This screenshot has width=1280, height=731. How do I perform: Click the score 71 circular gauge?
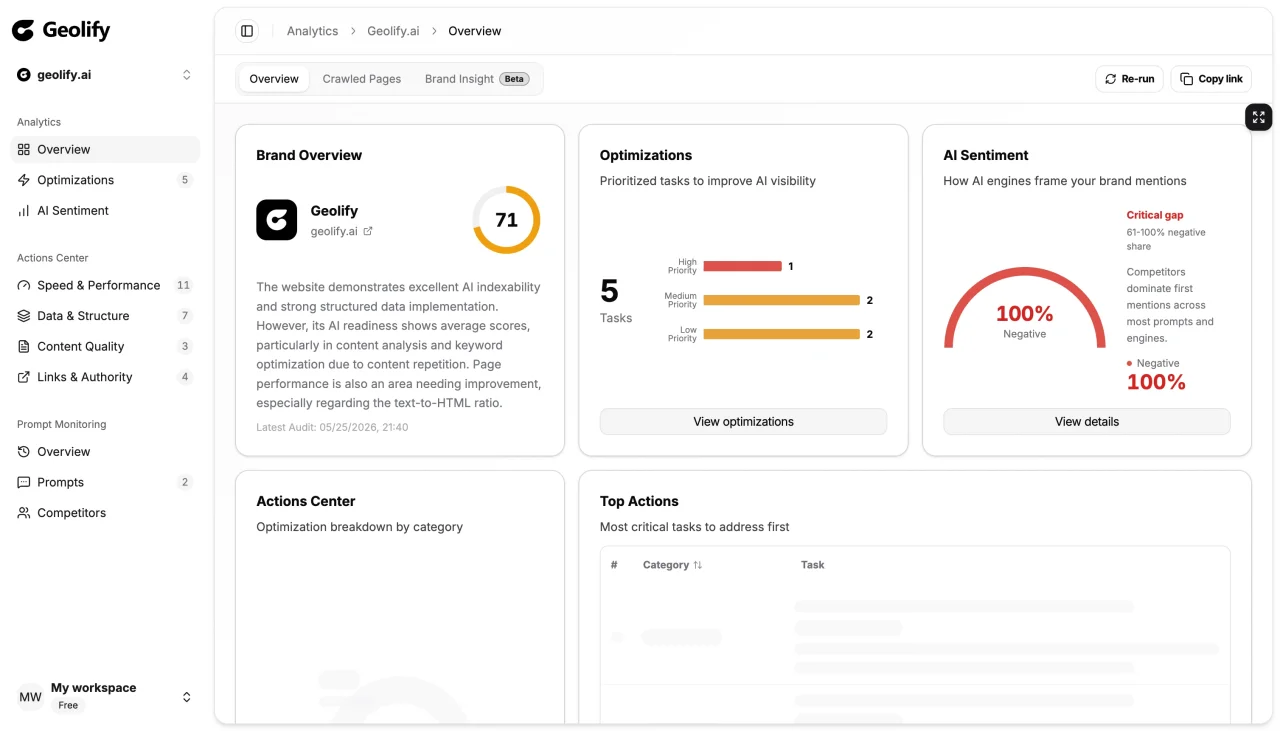tap(506, 220)
